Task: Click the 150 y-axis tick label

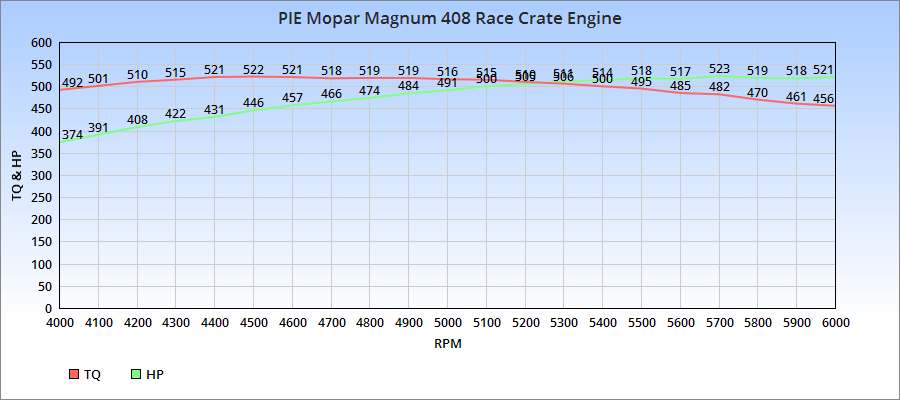Action: click(x=43, y=242)
